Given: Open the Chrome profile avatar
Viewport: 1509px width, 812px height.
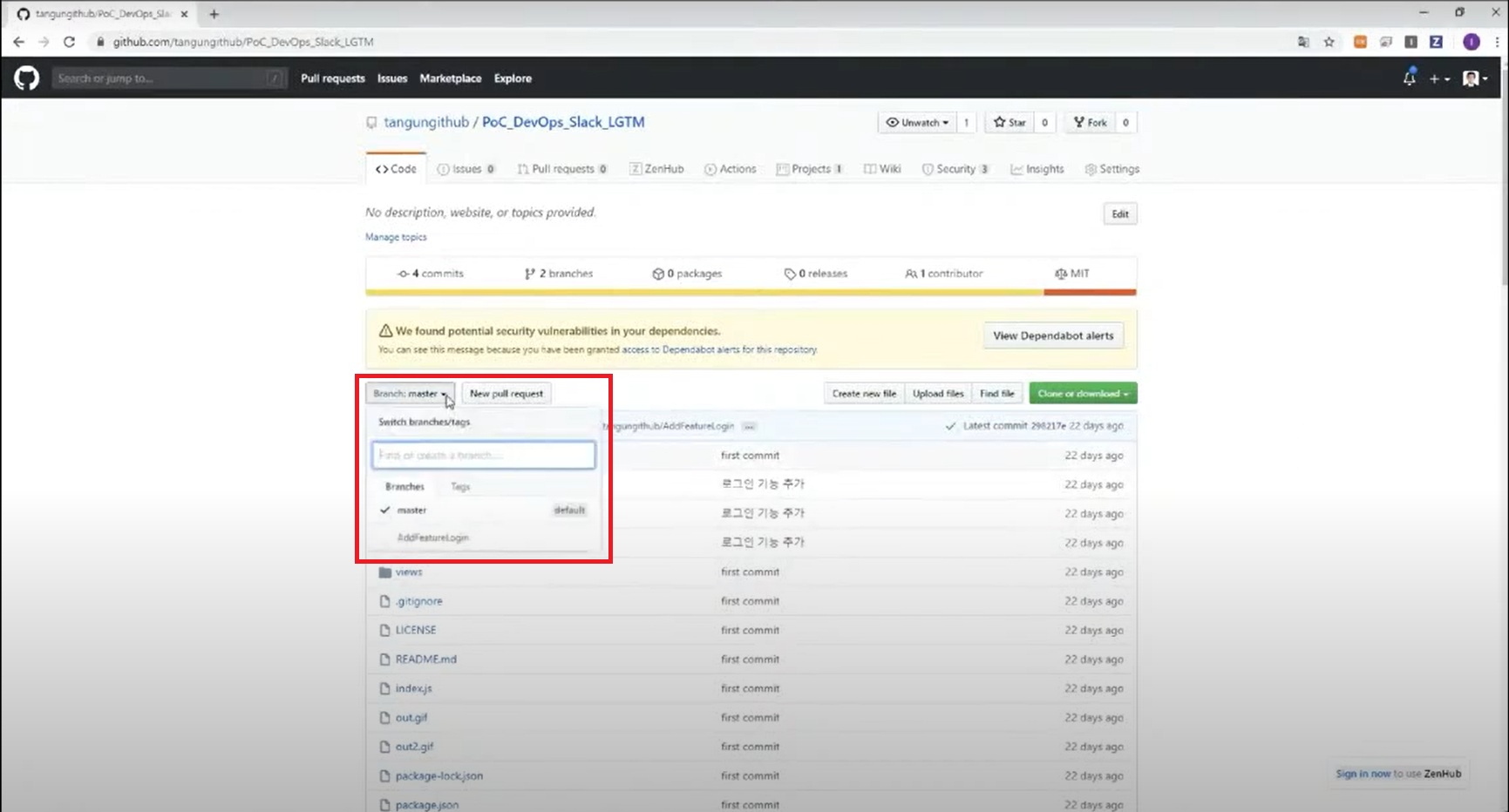Looking at the screenshot, I should click(x=1472, y=42).
